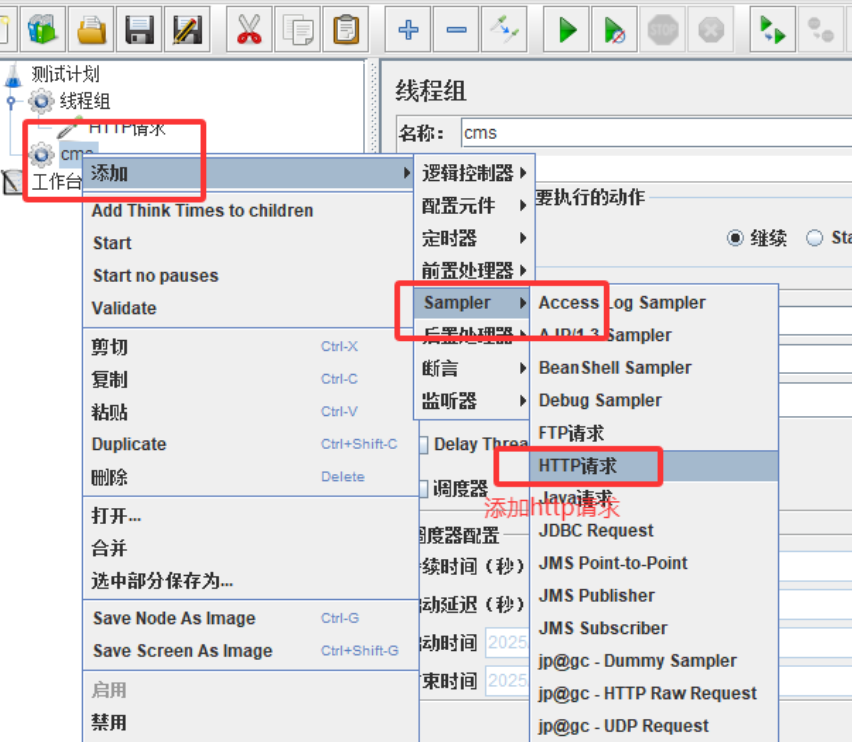Click Start no pauses toolbar icon
Screen dimensions: 852x742
tap(615, 29)
